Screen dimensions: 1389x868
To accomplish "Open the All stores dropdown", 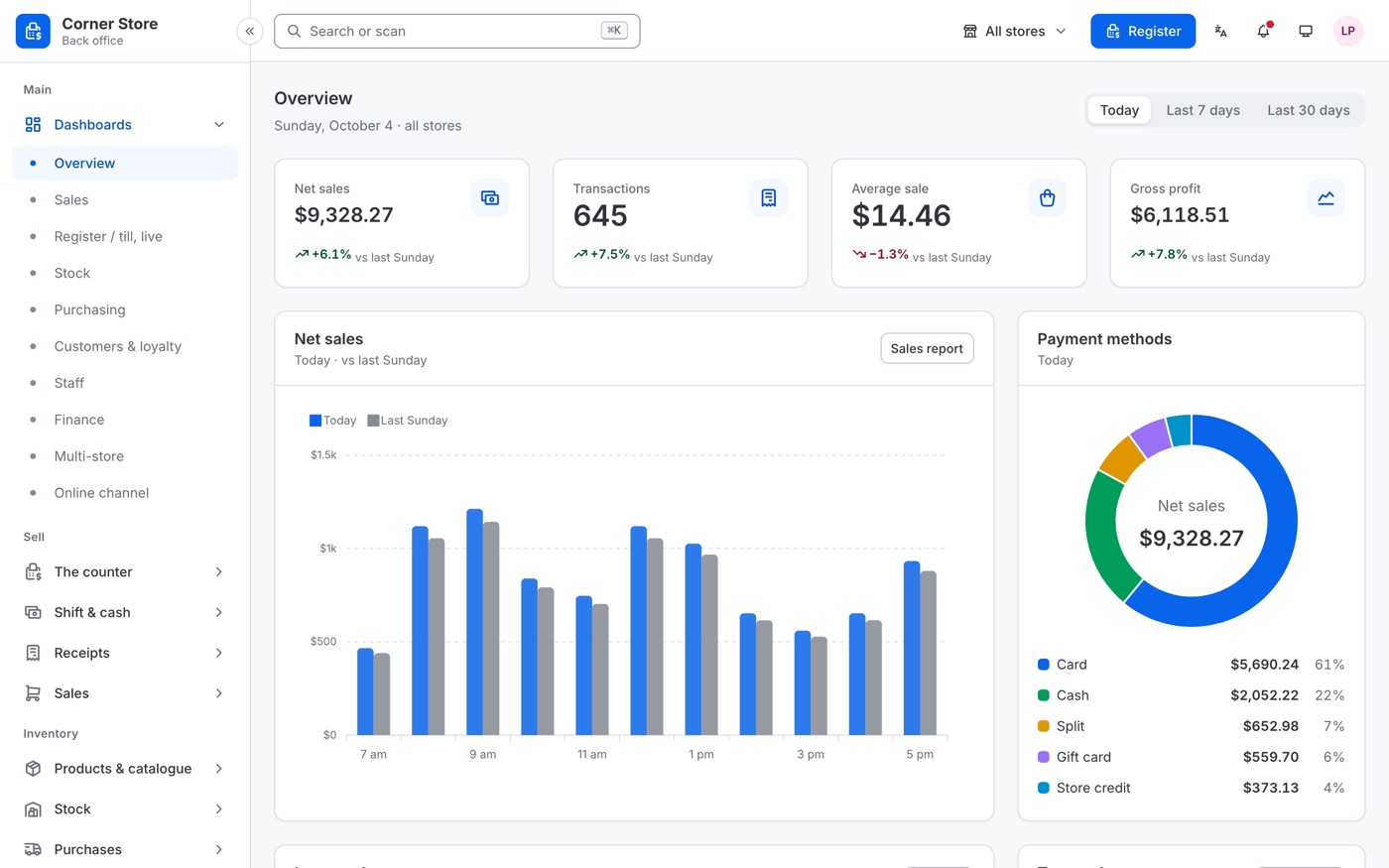I will 1015,31.
